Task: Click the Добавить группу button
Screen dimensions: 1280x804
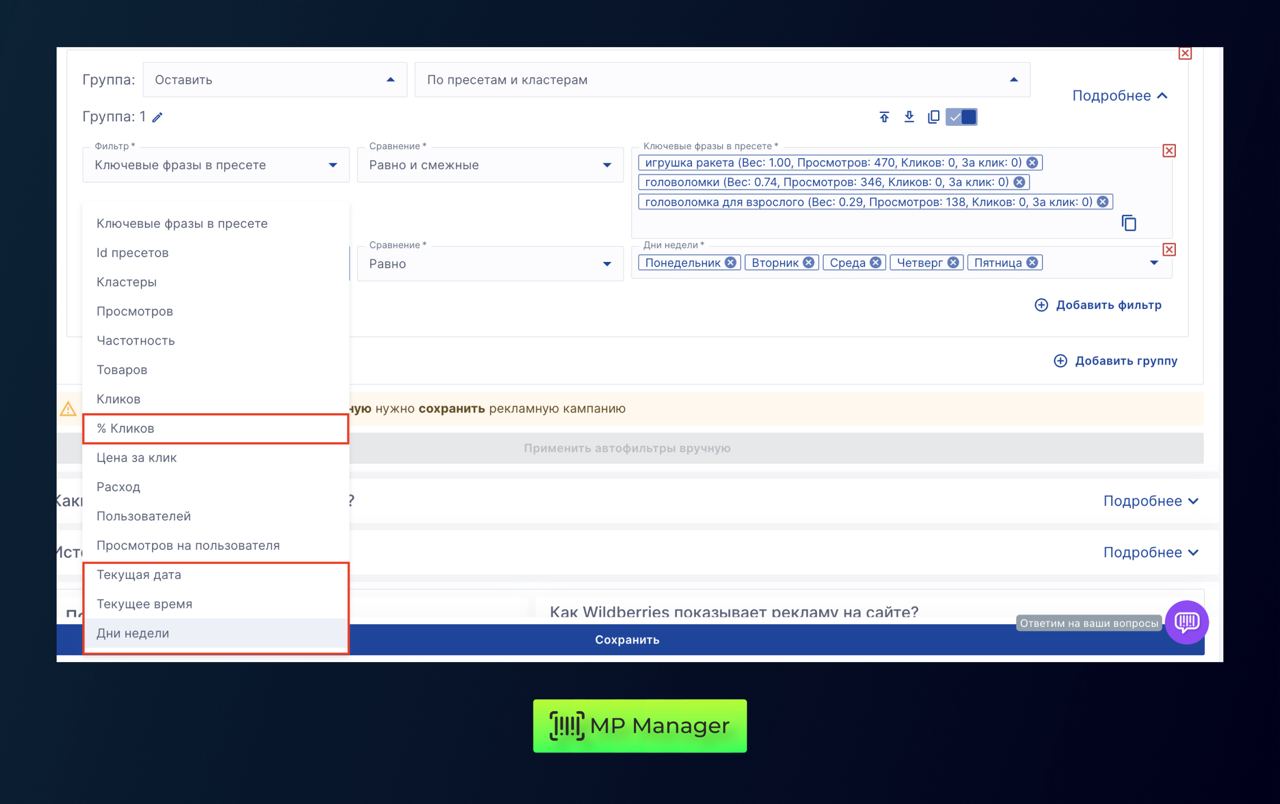Action: click(1115, 361)
